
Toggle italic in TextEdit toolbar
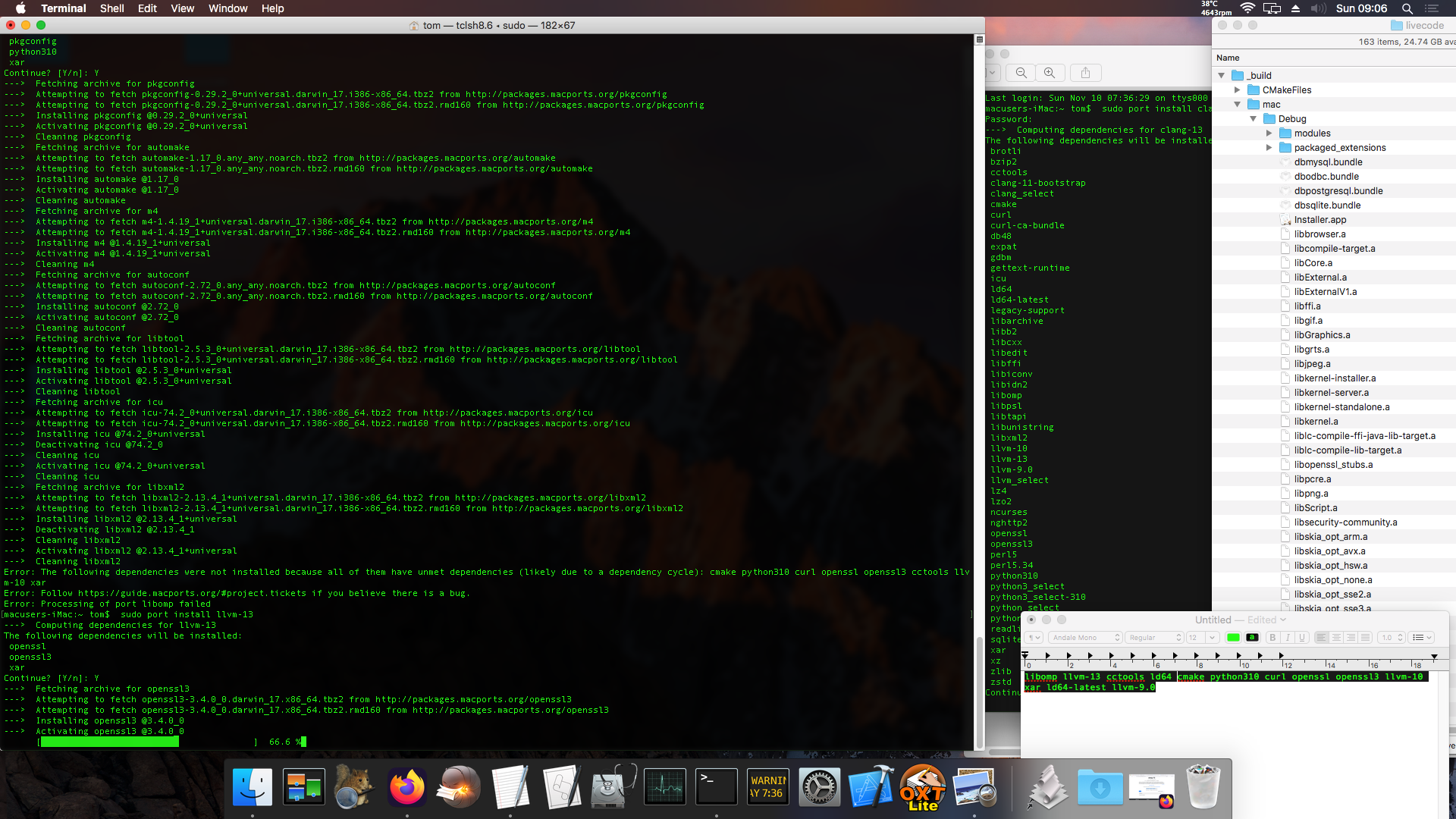coord(1287,638)
